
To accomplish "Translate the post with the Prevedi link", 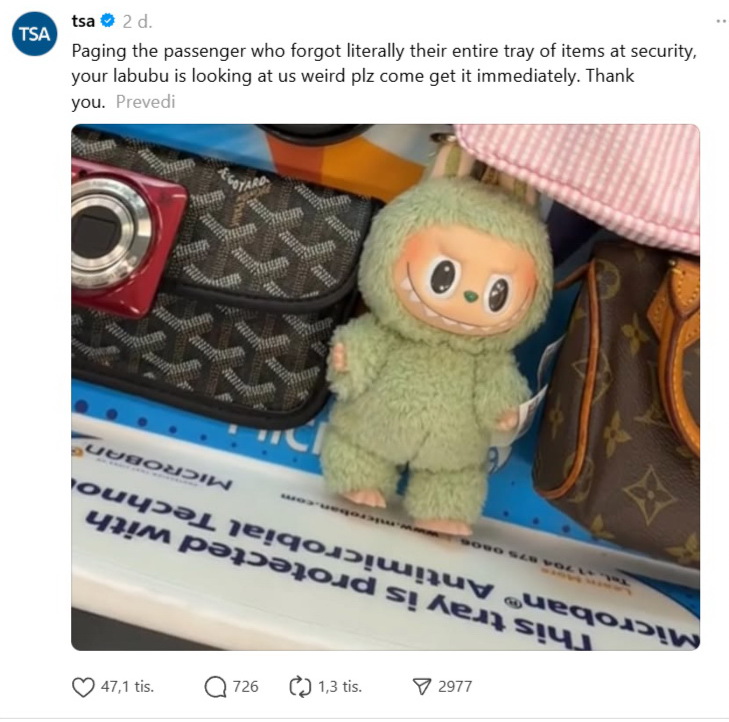I will [146, 101].
